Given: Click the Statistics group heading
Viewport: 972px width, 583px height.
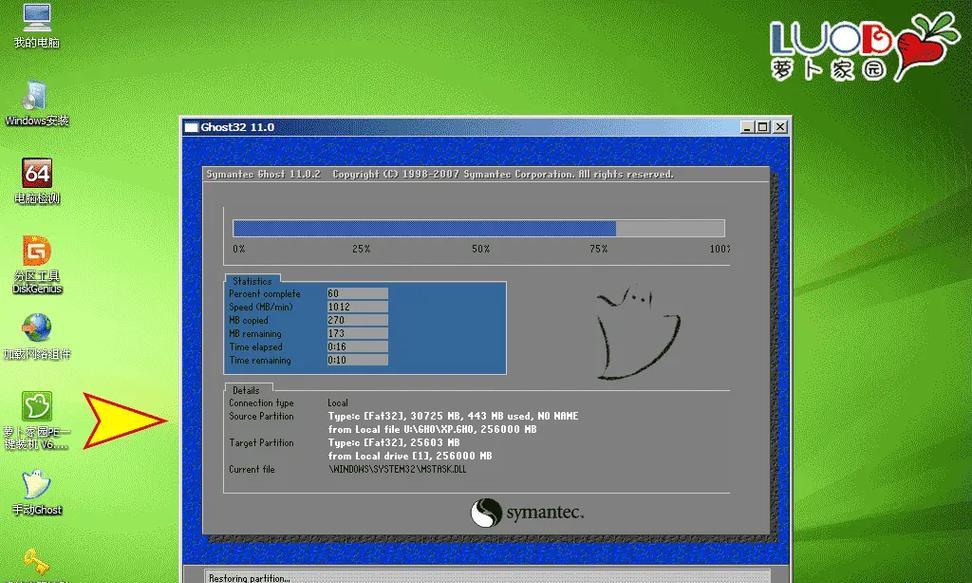Looking at the screenshot, I should click(252, 281).
